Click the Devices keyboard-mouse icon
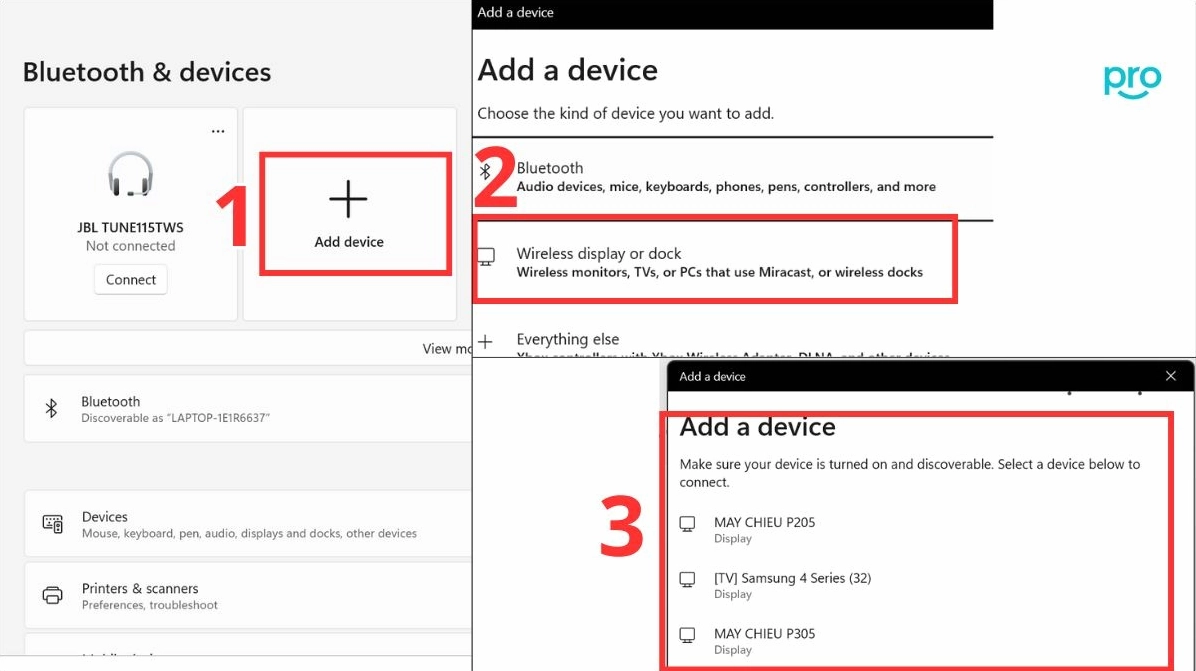 point(52,524)
